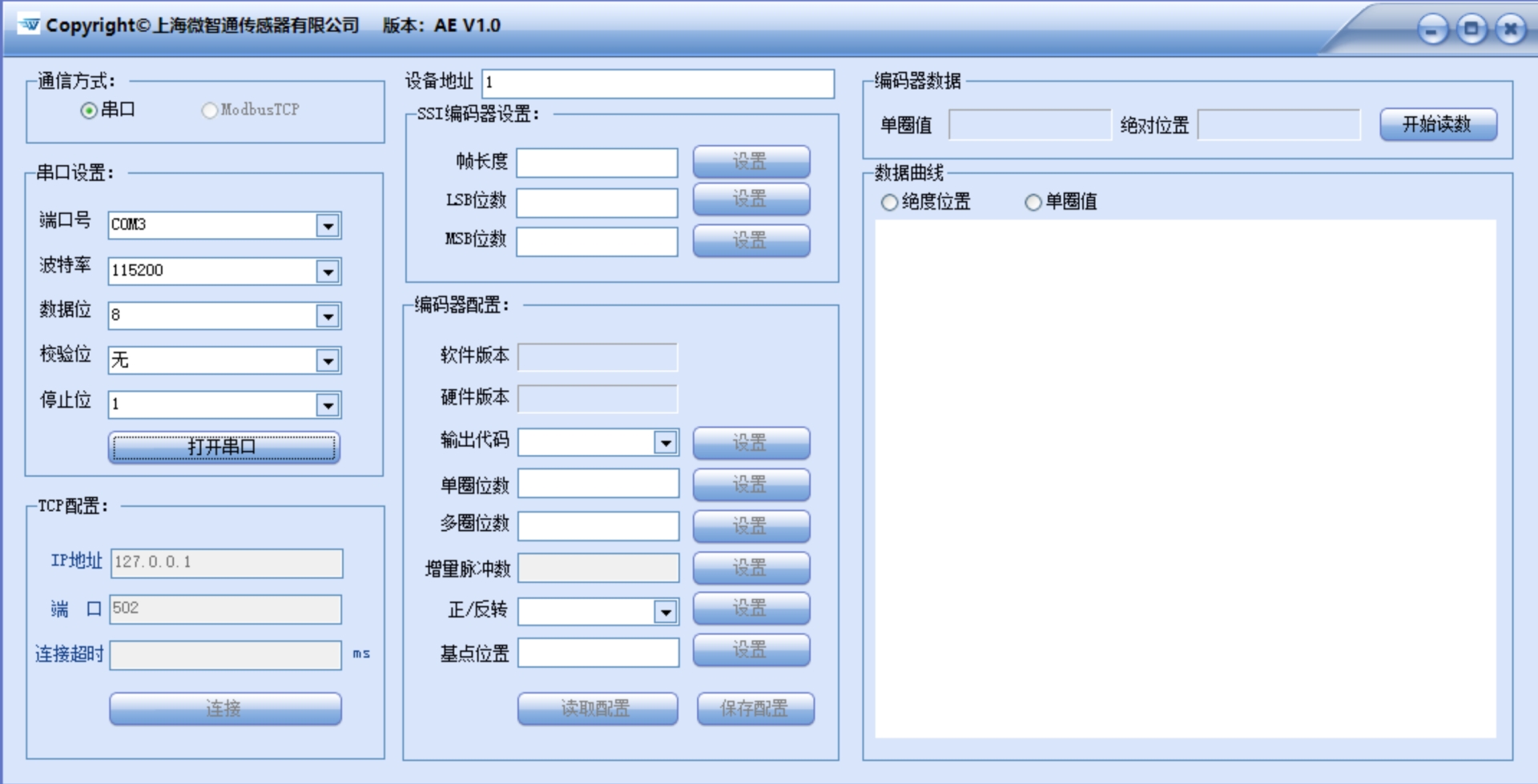This screenshot has height=784, width=1538.
Task: Click 设置 next to 帧长度
Action: pos(751,160)
